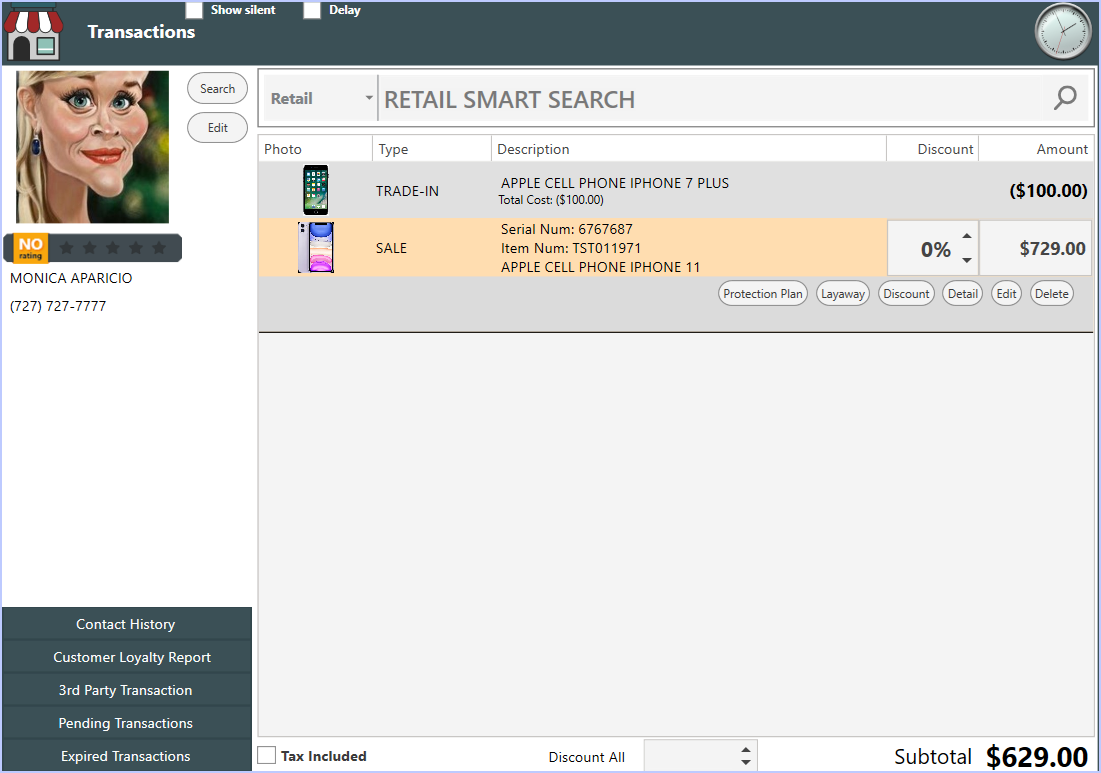
Task: Click the magnifying glass search icon
Action: (x=1065, y=98)
